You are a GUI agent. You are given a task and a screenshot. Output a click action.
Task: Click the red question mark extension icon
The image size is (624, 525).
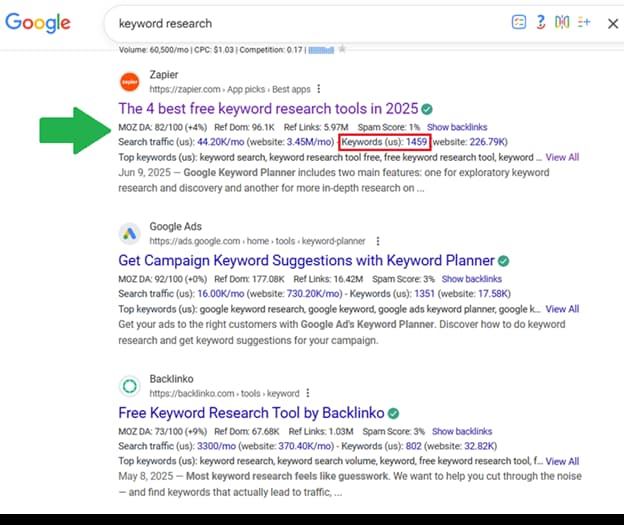click(540, 22)
